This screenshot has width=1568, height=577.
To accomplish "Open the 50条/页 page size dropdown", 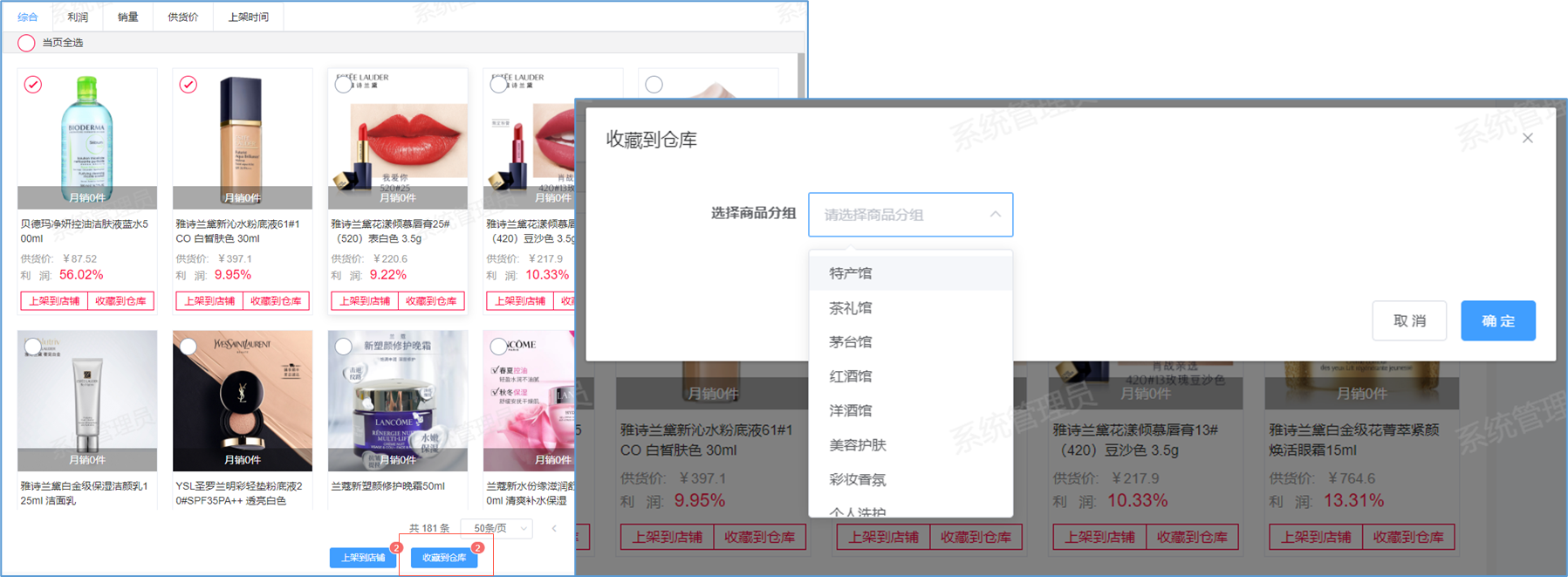I will pos(496,528).
